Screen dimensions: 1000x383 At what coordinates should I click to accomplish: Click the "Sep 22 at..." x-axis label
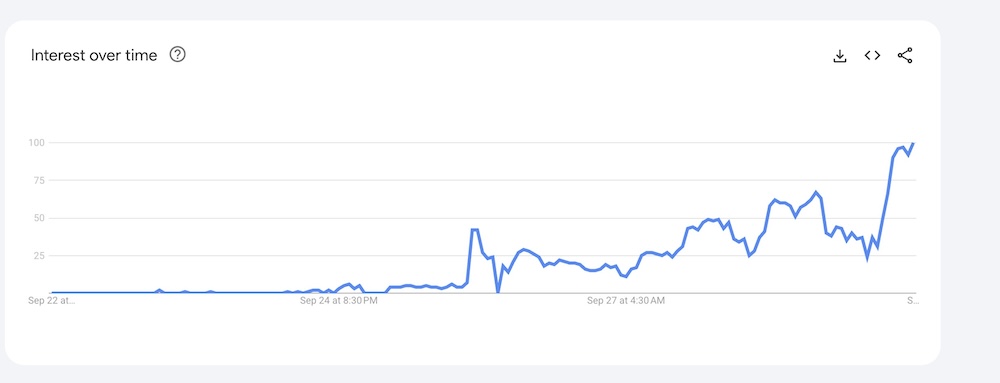coord(52,301)
